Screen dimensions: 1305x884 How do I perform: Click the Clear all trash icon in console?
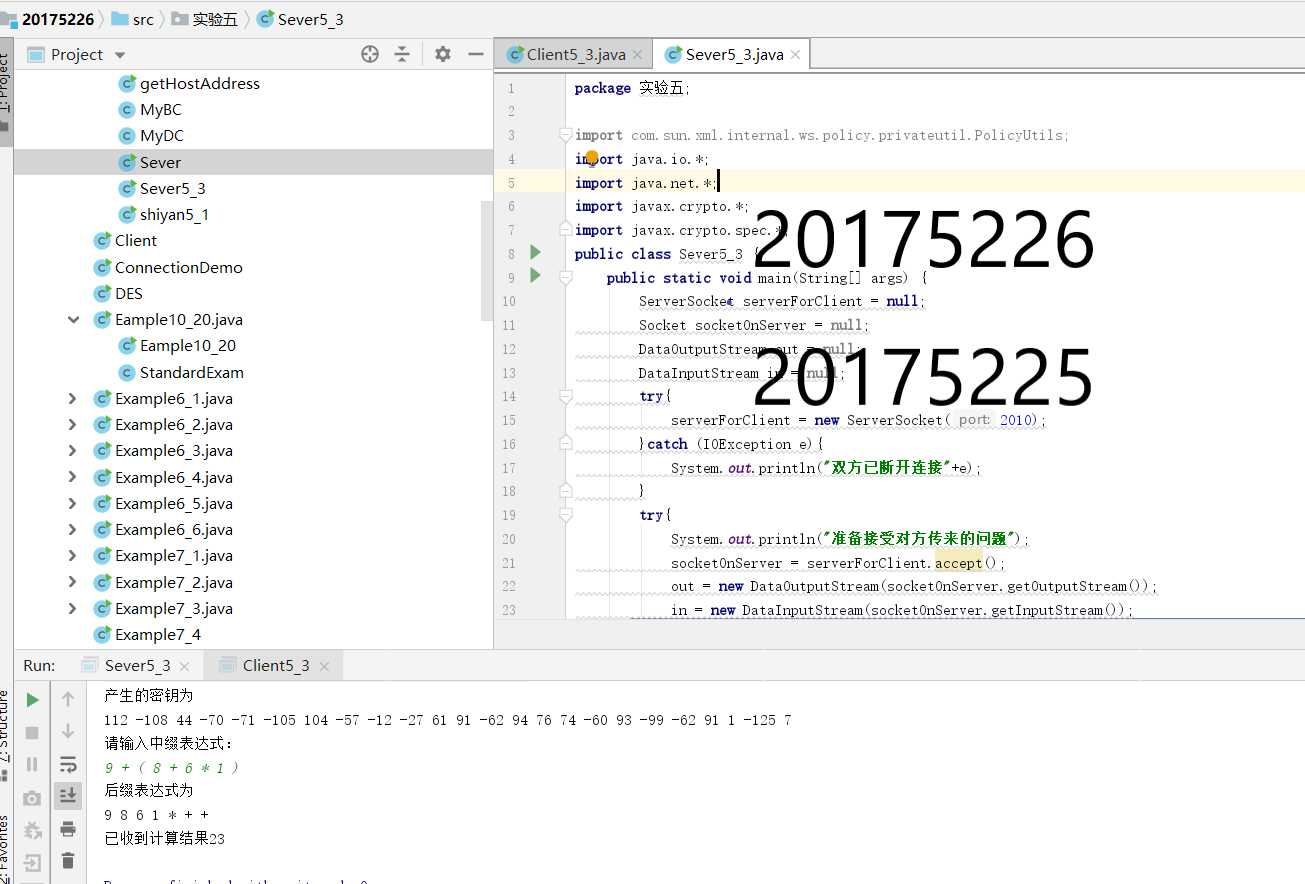pyautogui.click(x=68, y=860)
